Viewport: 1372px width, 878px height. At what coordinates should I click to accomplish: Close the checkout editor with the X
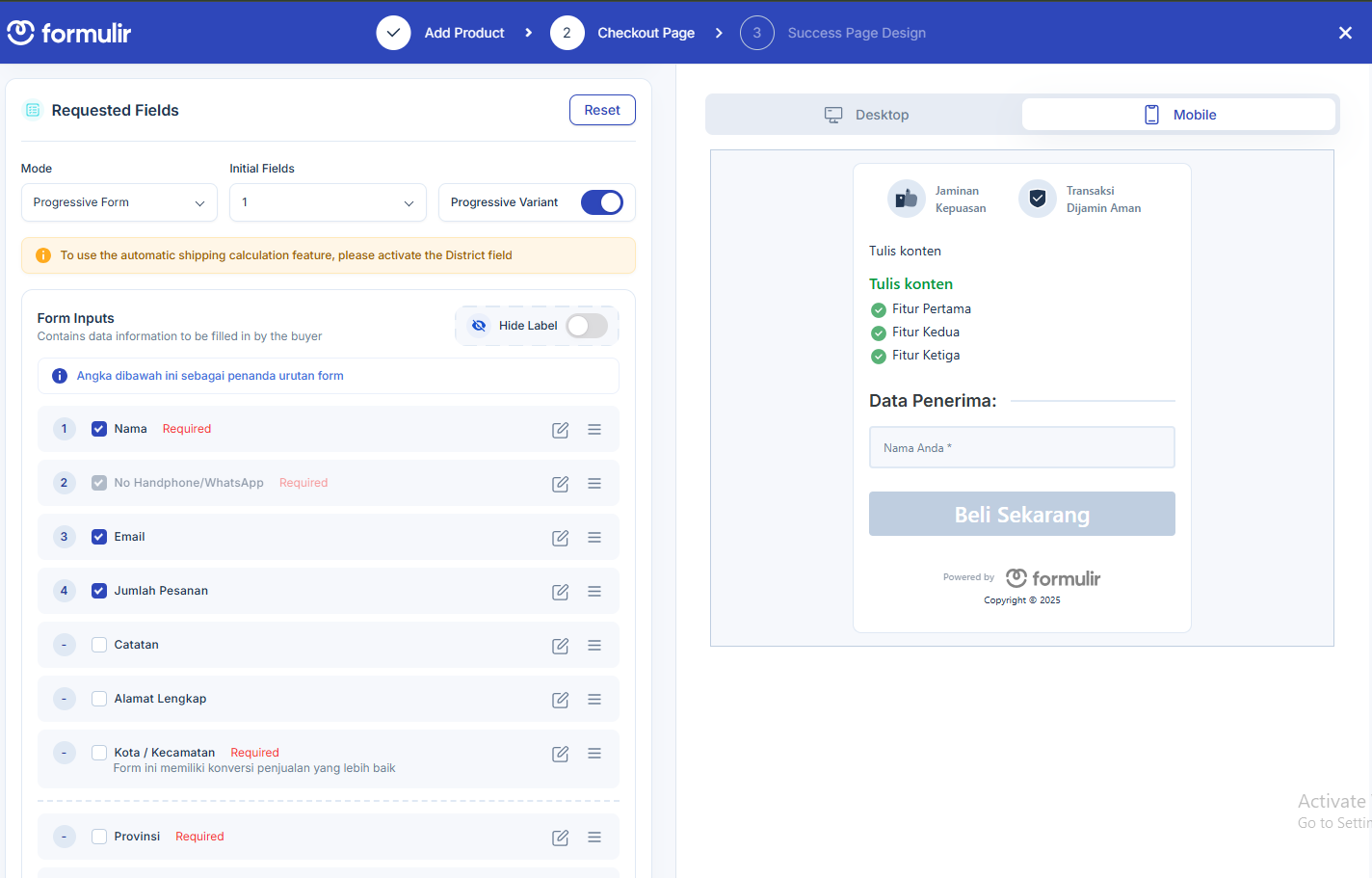click(x=1345, y=33)
